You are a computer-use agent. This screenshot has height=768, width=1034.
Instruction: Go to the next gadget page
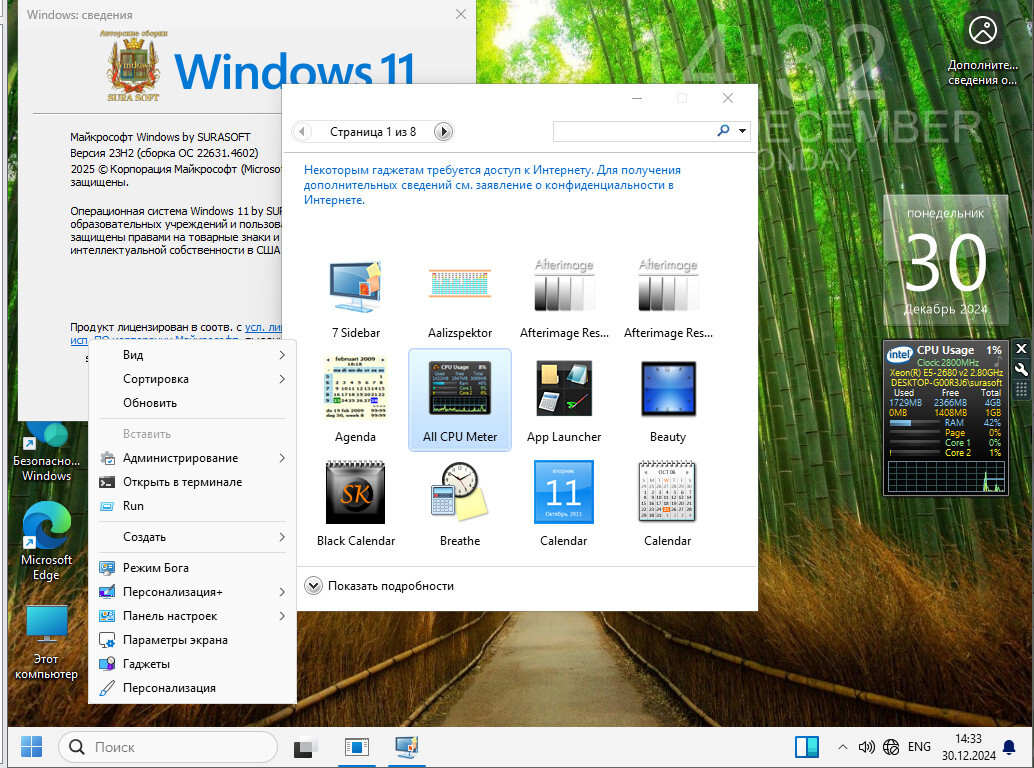[443, 131]
